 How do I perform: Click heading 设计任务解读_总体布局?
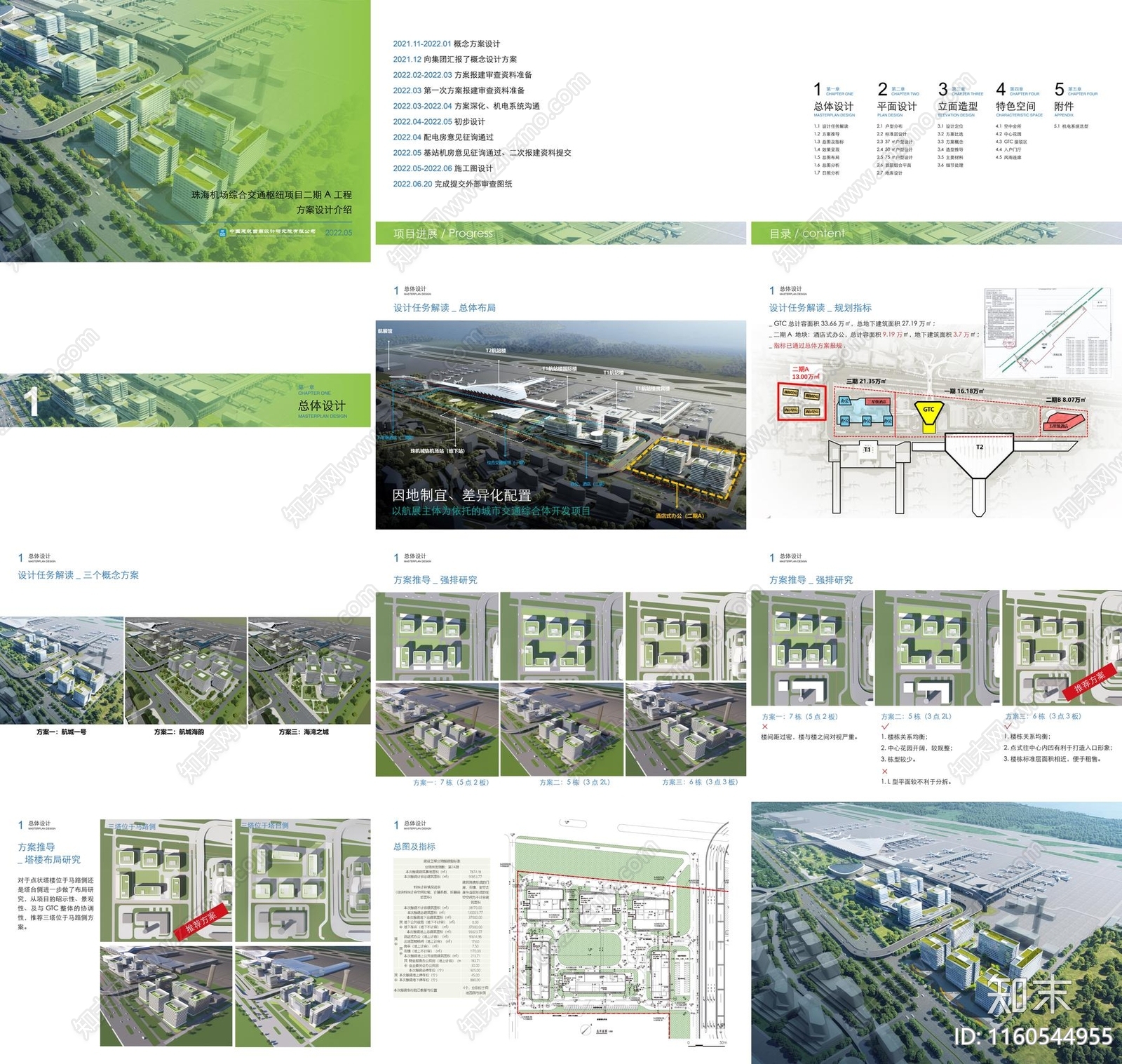click(445, 308)
